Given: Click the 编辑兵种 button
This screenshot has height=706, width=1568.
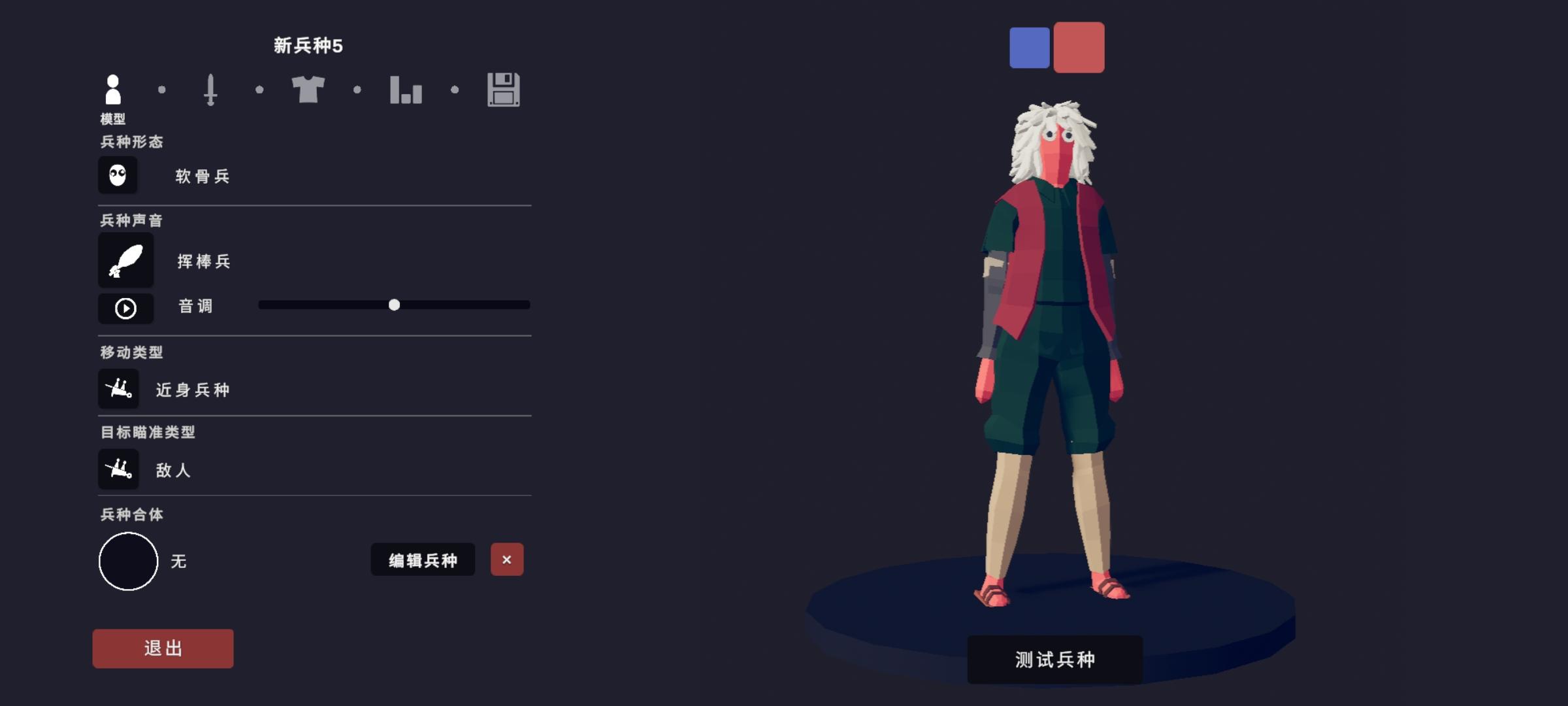Looking at the screenshot, I should 423,560.
